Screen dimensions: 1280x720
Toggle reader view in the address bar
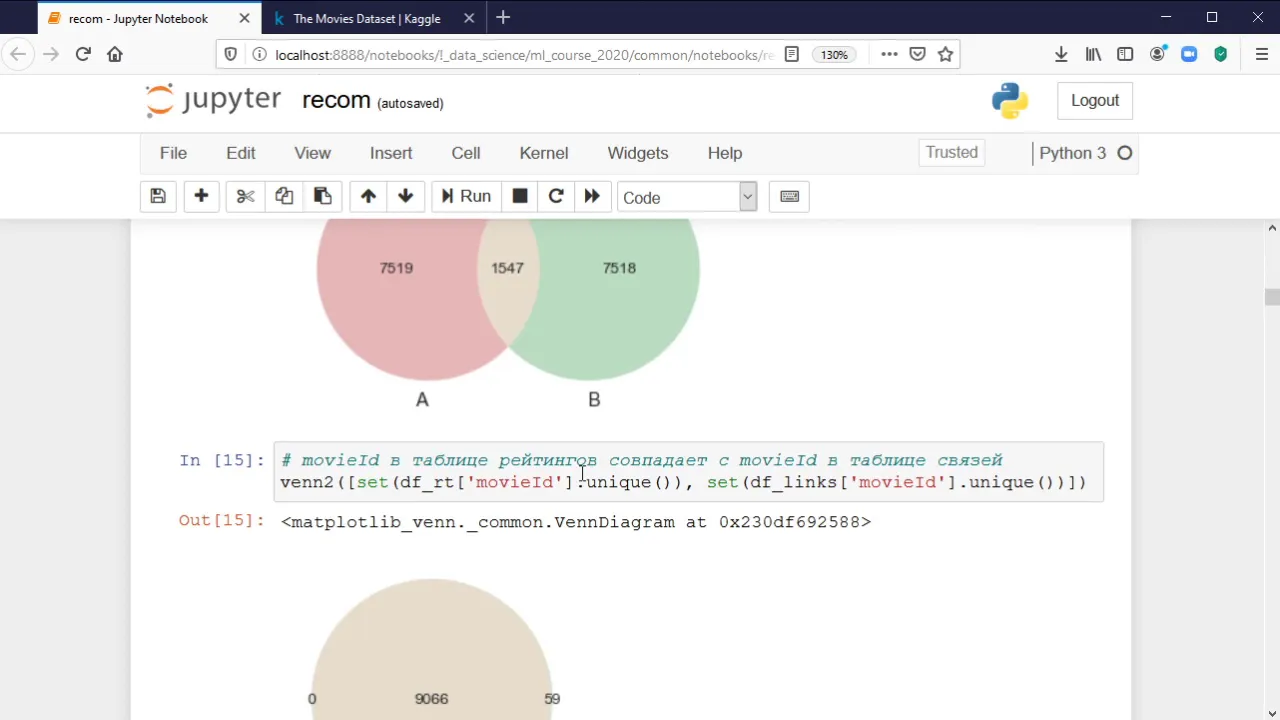point(792,55)
